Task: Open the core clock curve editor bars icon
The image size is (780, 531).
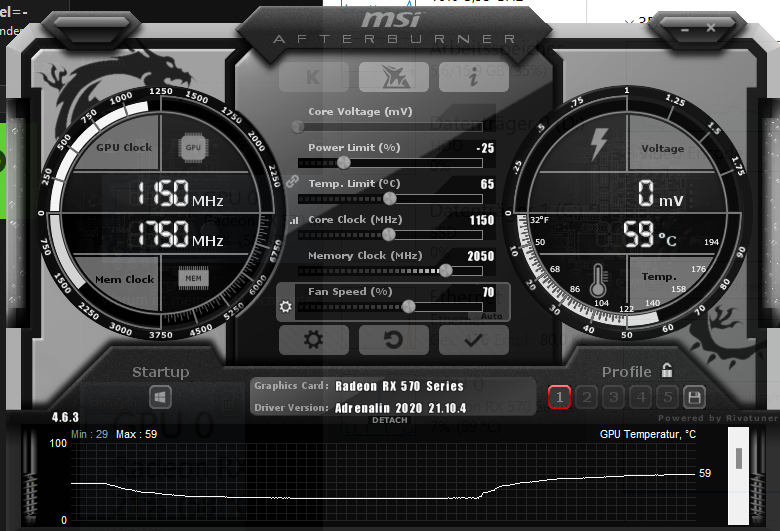Action: coord(293,220)
